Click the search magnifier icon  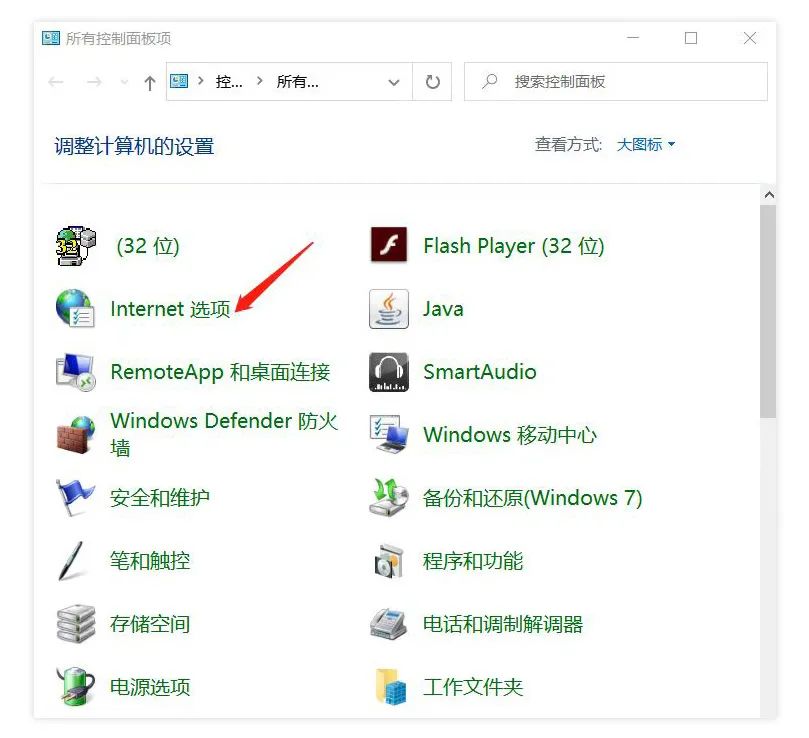(489, 81)
